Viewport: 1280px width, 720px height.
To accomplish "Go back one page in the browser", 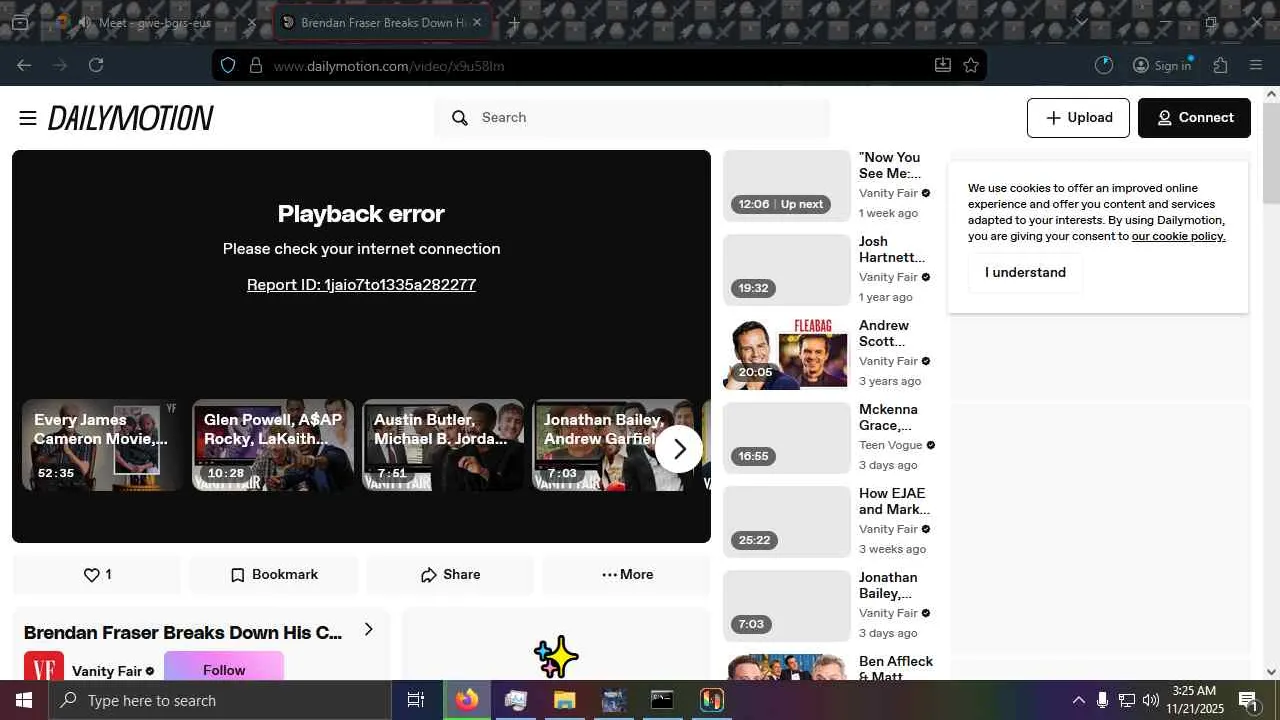I will 24,65.
